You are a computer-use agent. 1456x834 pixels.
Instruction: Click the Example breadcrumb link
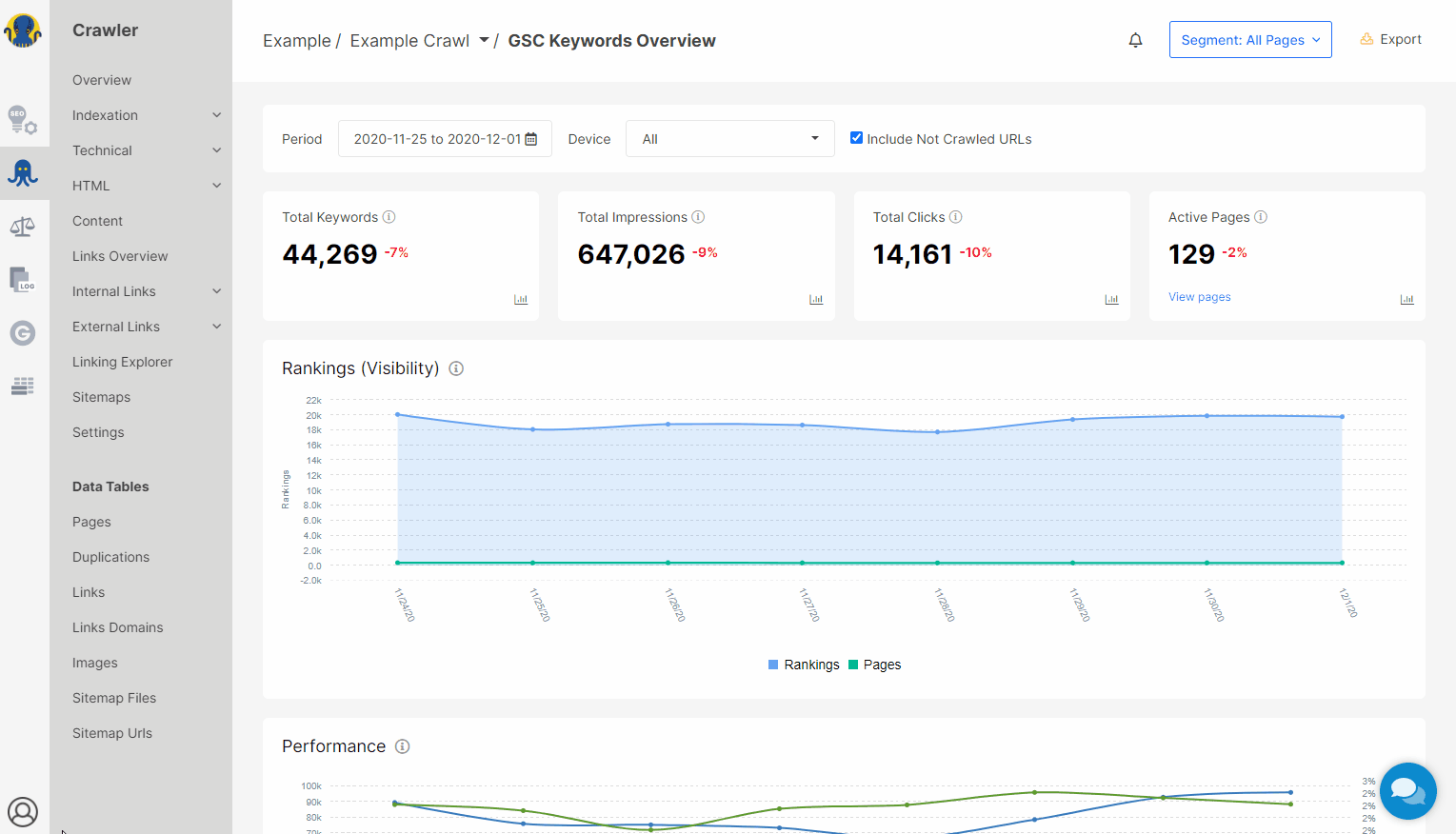click(296, 41)
